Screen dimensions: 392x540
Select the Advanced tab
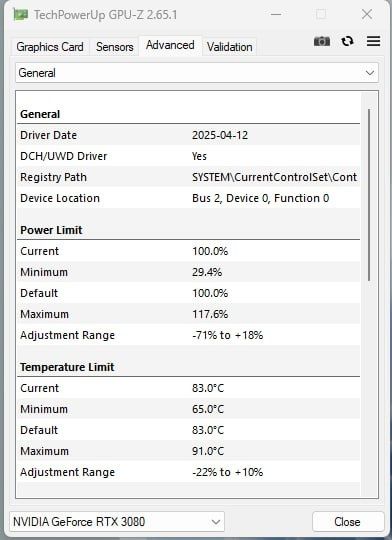(170, 45)
